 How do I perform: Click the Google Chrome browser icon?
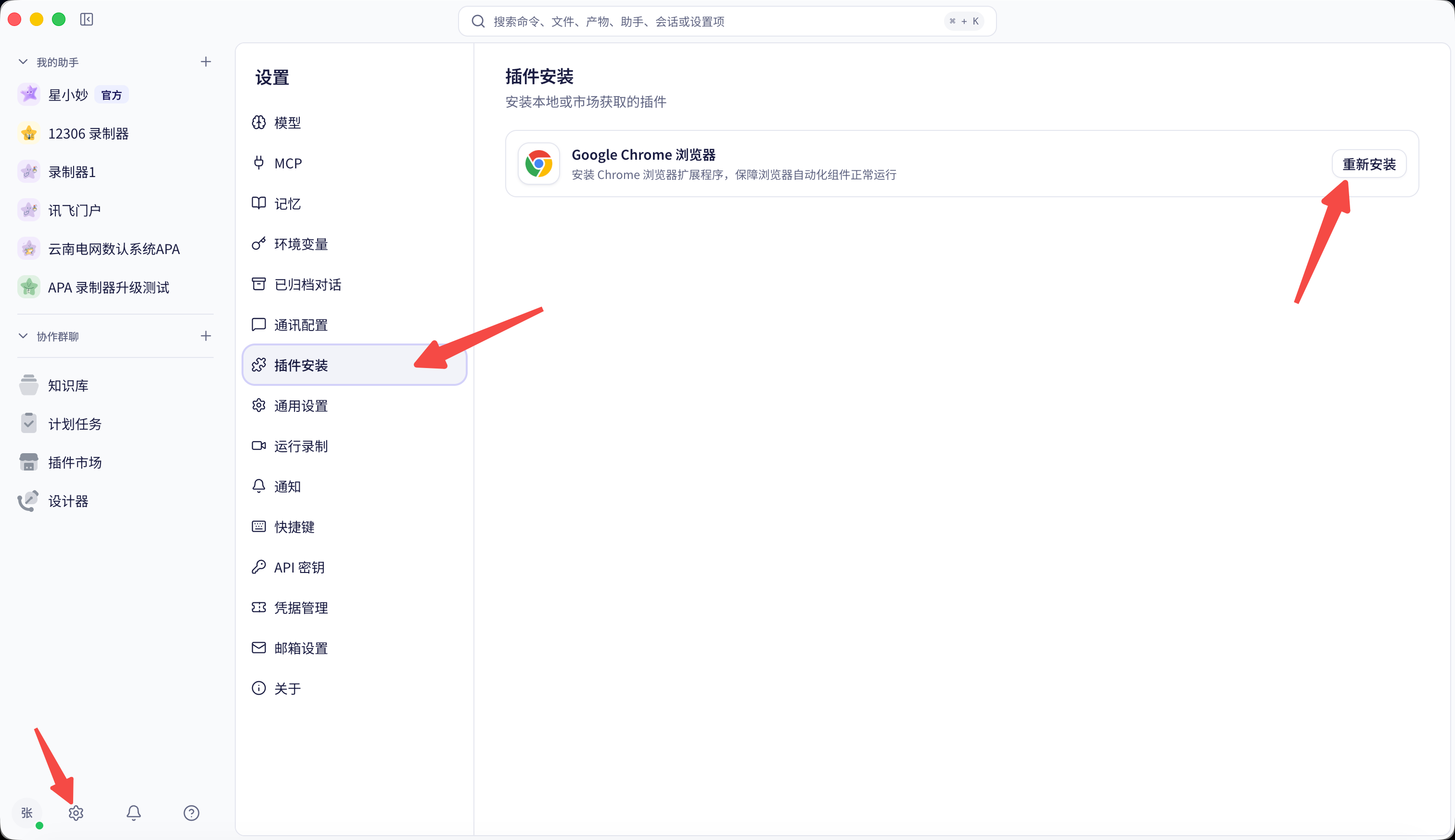click(x=538, y=164)
